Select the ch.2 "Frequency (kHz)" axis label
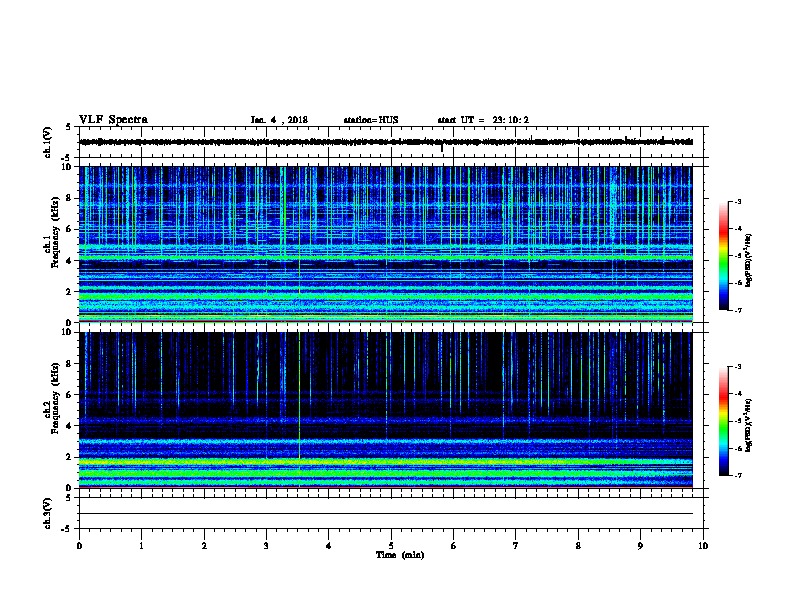This screenshot has width=792, height=612. pos(55,398)
